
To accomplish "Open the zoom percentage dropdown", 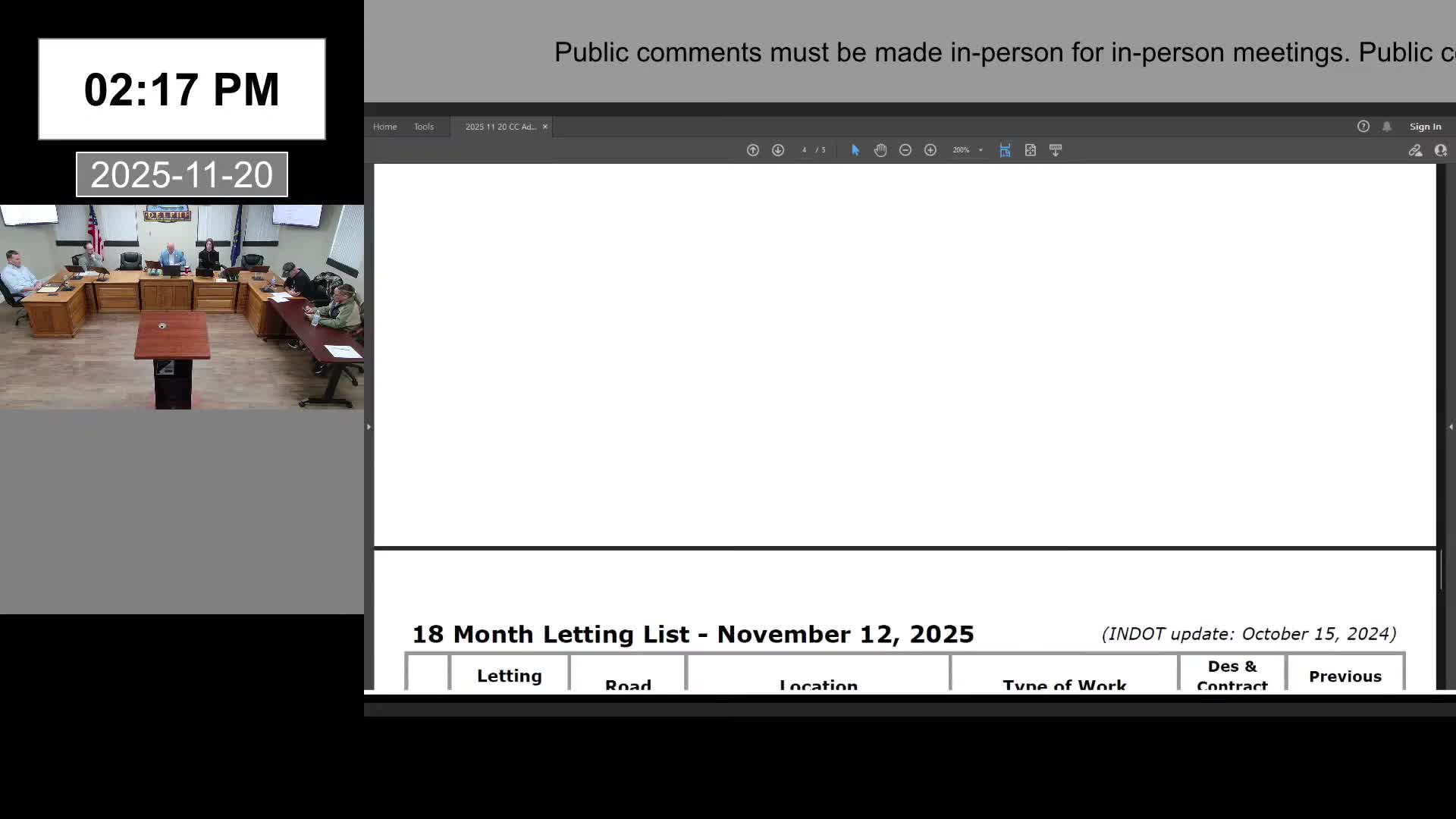I will (x=981, y=150).
